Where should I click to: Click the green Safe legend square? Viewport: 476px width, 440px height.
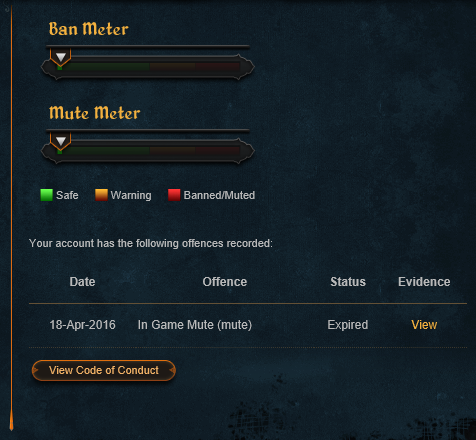(46, 195)
